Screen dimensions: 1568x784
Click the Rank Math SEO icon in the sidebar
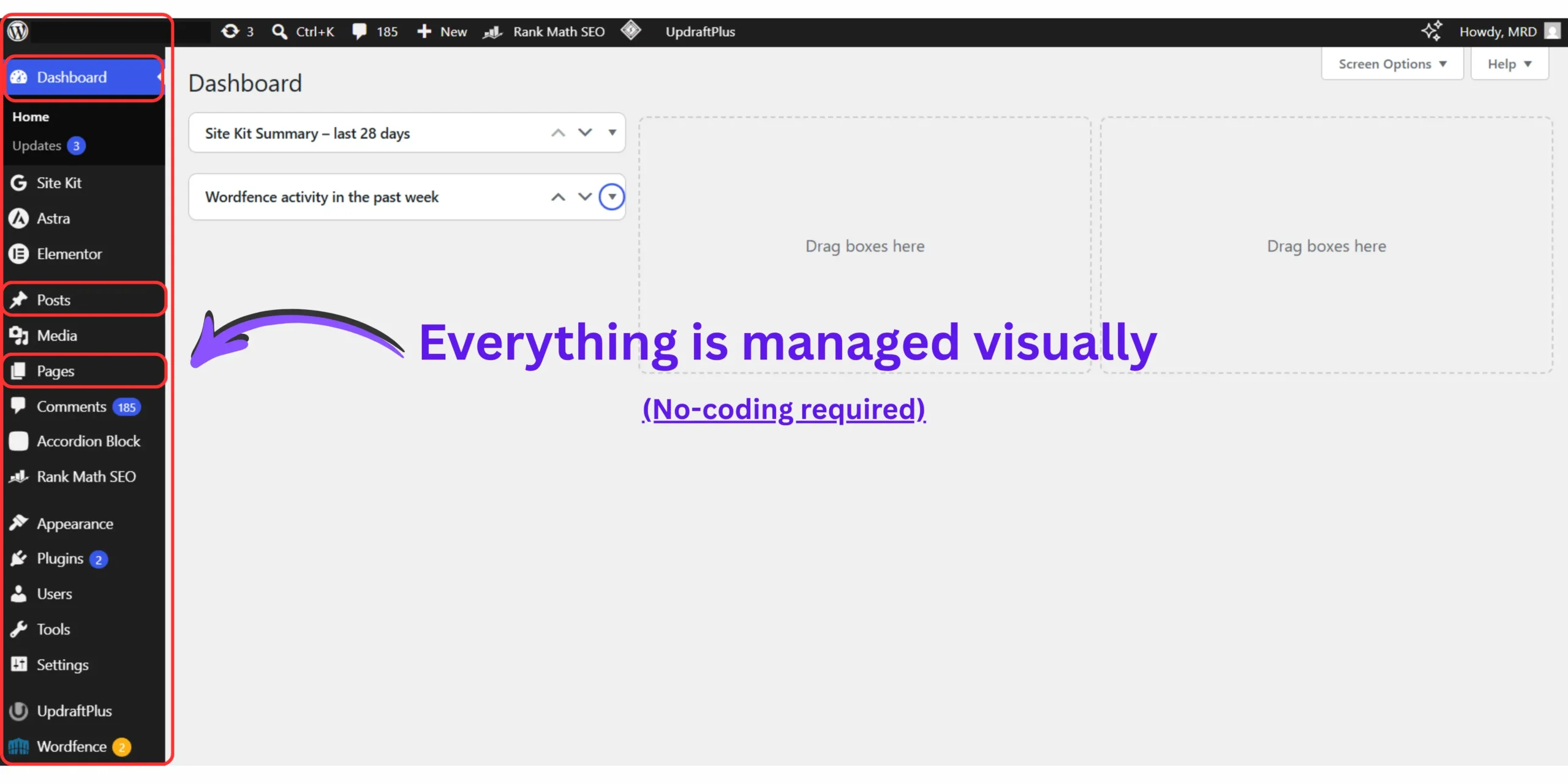[x=19, y=476]
